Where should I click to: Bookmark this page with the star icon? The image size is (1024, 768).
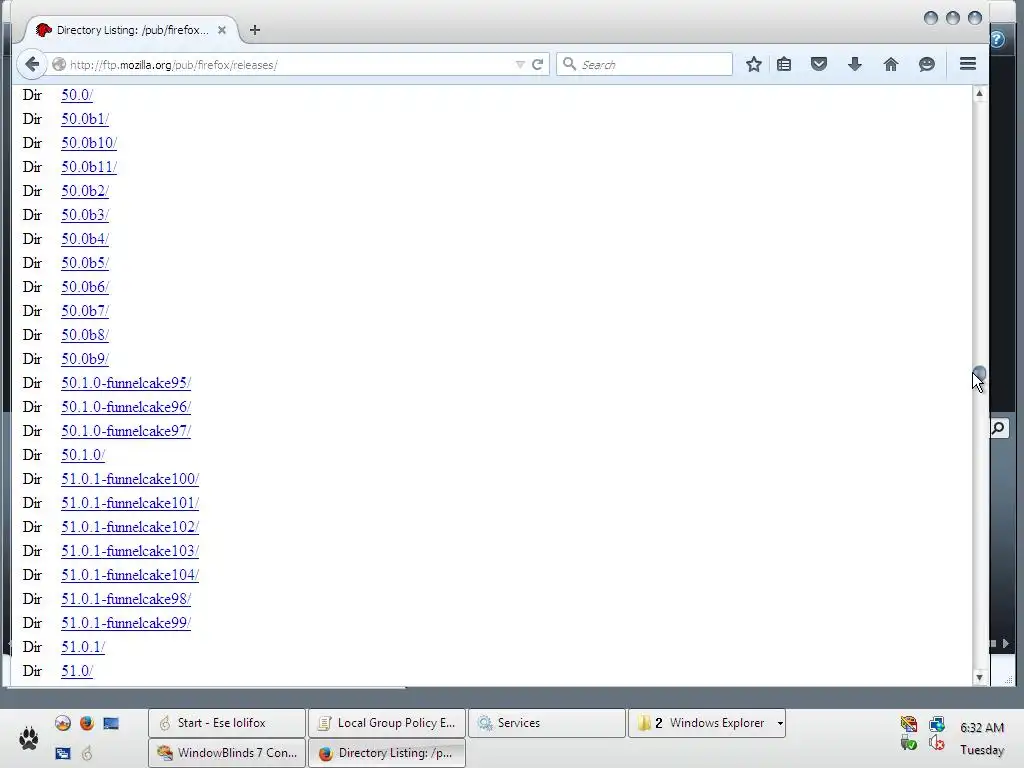[x=754, y=64]
